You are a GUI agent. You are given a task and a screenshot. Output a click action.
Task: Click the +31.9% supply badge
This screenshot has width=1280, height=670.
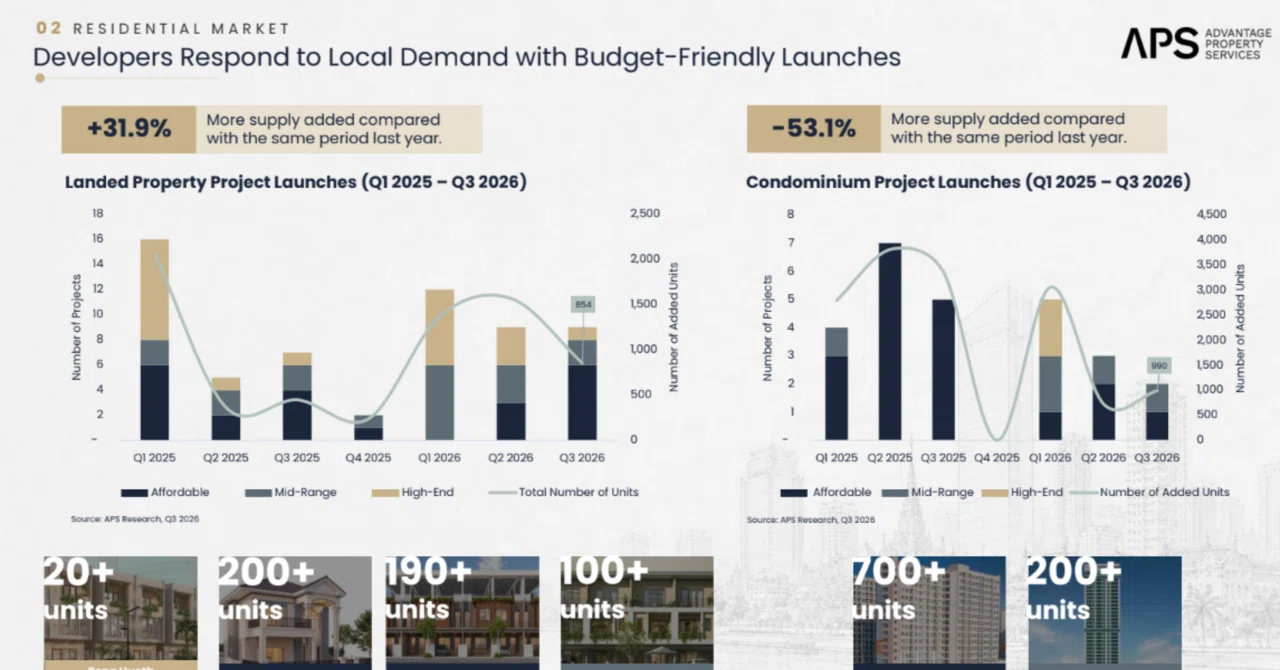click(x=129, y=129)
